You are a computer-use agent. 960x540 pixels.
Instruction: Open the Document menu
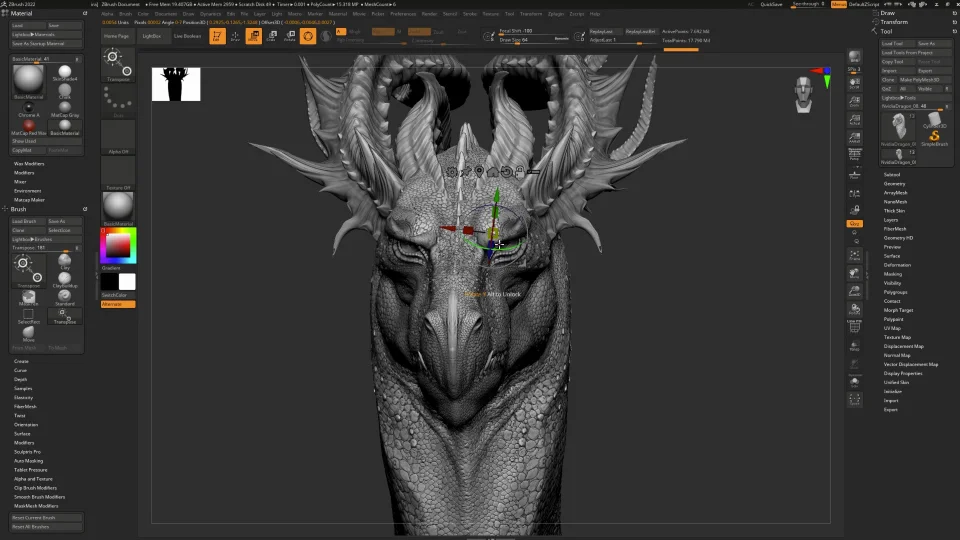(165, 13)
